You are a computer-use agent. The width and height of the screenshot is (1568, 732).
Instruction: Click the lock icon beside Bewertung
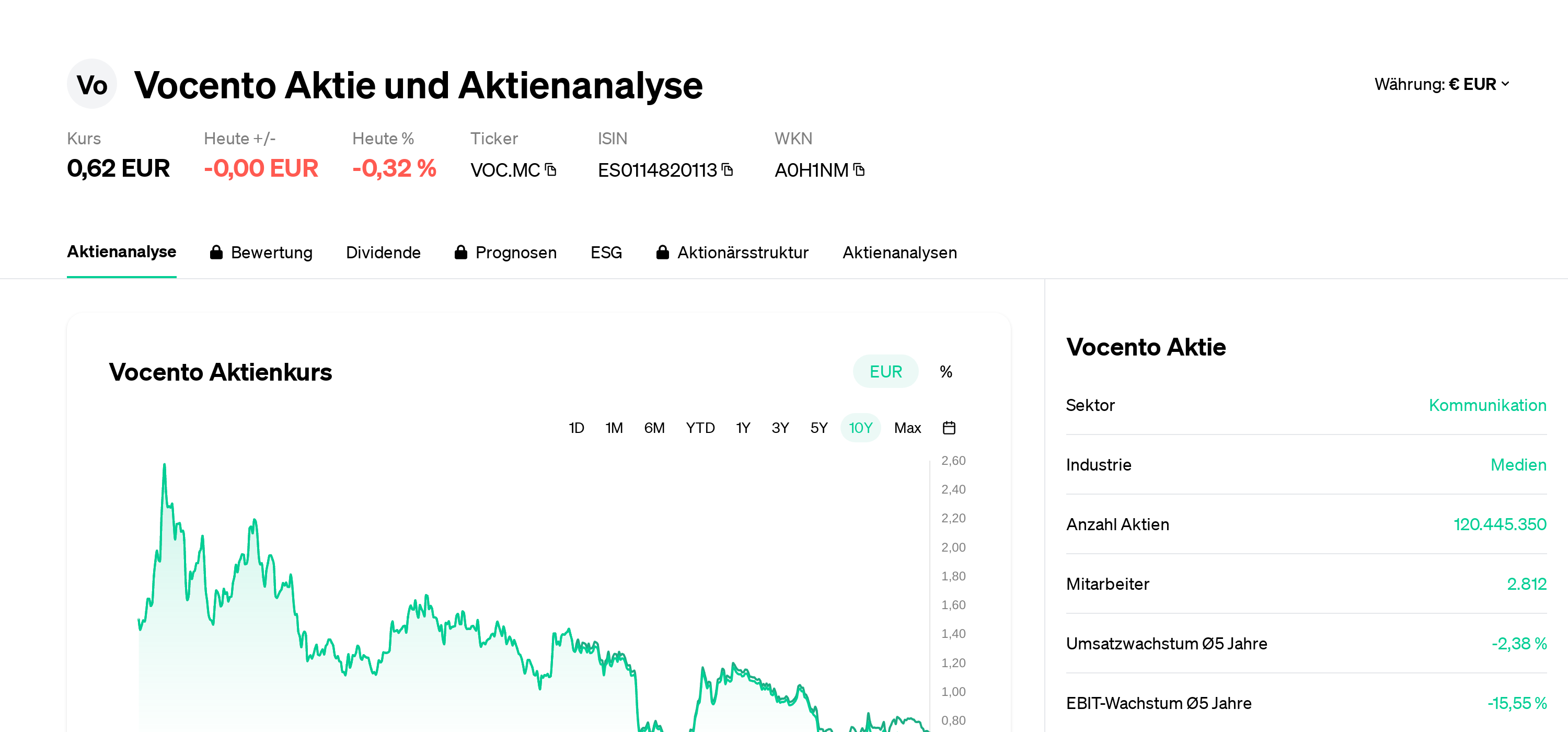point(217,252)
